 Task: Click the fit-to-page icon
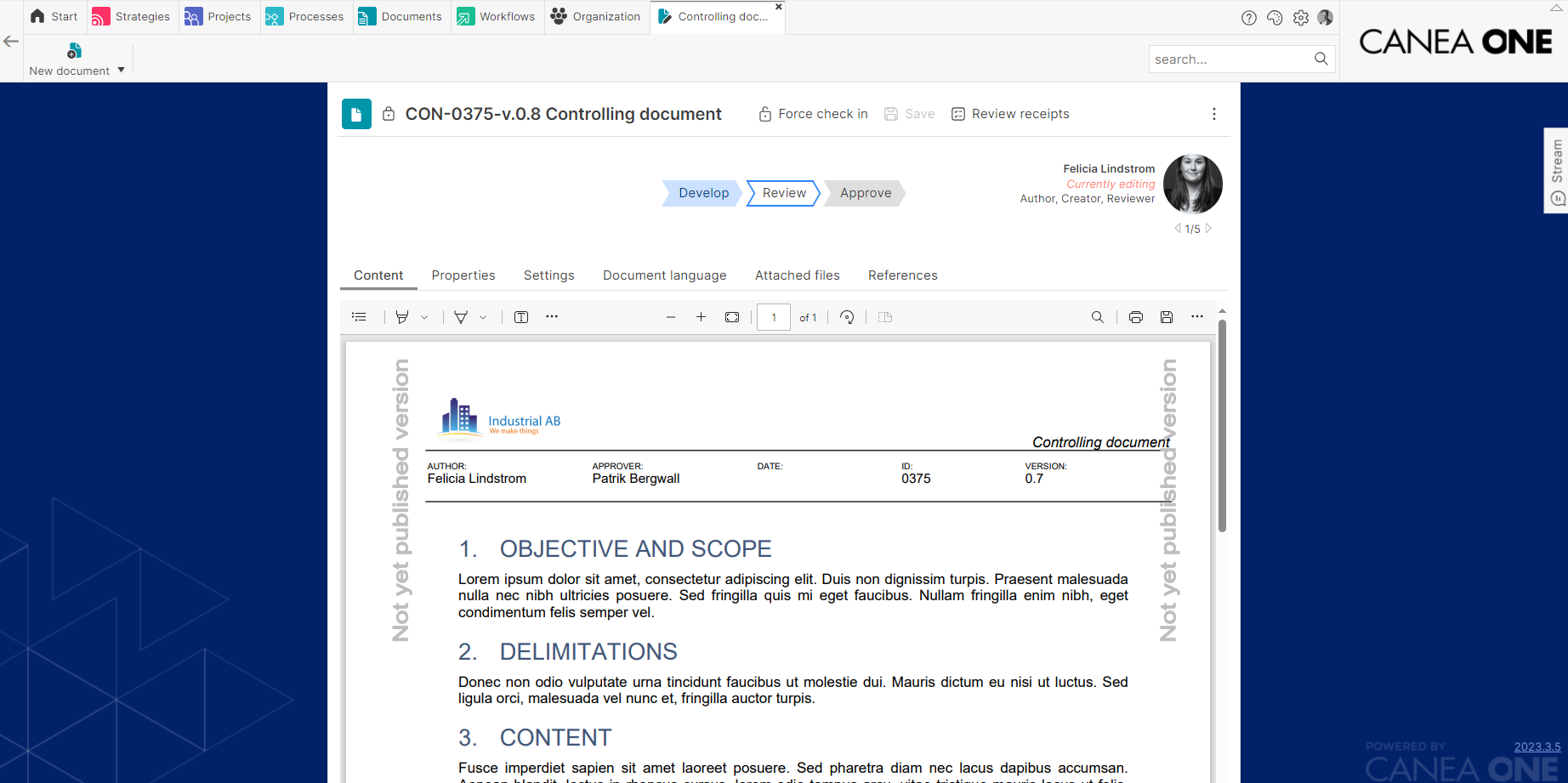pos(732,317)
